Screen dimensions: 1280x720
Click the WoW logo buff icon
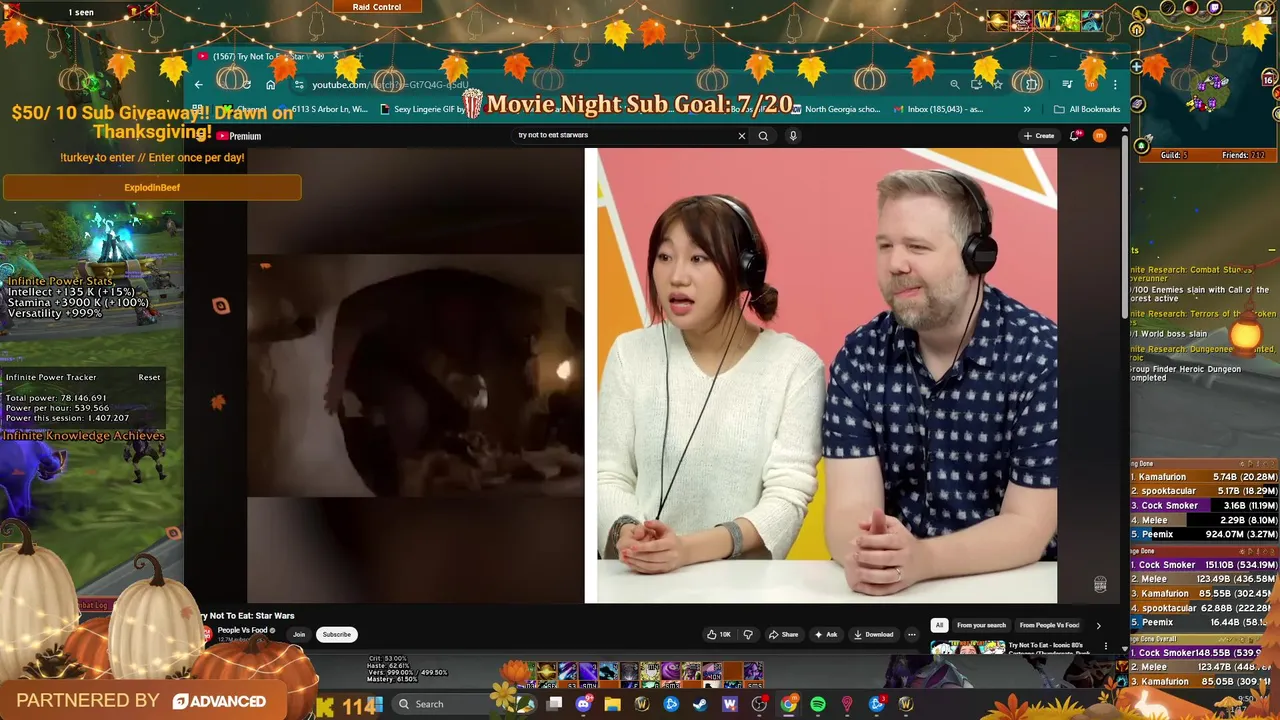tap(1045, 20)
